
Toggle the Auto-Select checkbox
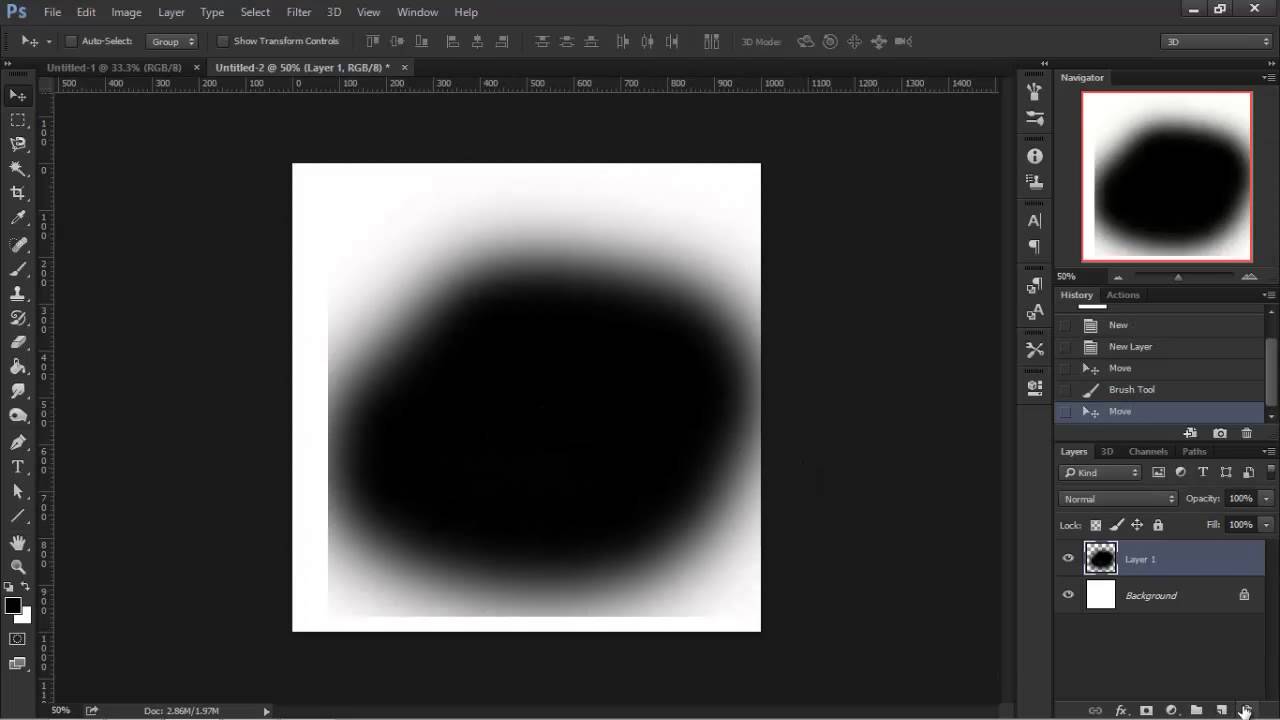[x=71, y=41]
